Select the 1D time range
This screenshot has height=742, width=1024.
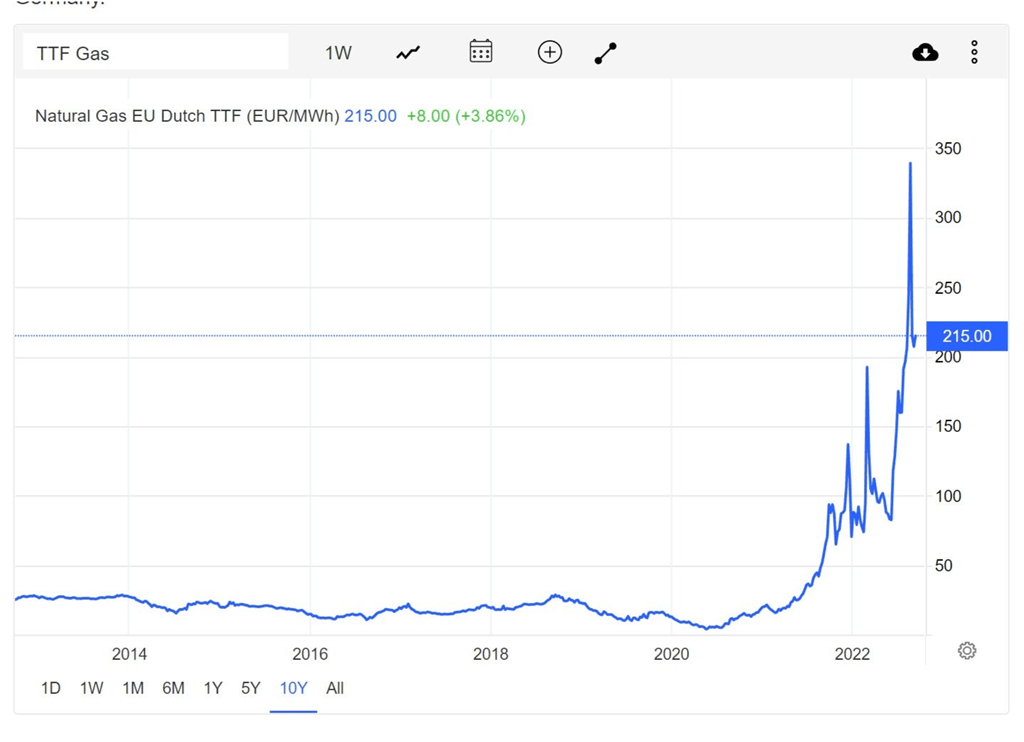point(50,688)
